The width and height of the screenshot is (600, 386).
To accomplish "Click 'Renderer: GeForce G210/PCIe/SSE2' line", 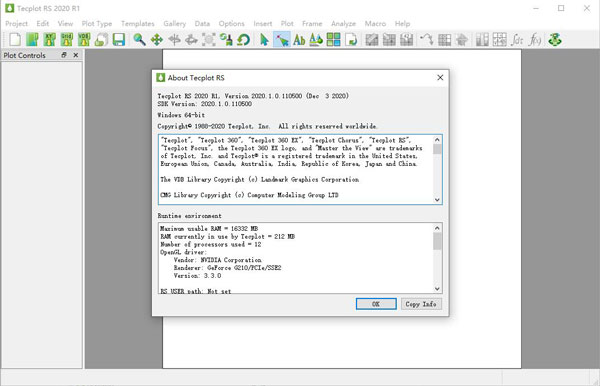I will 227,268.
